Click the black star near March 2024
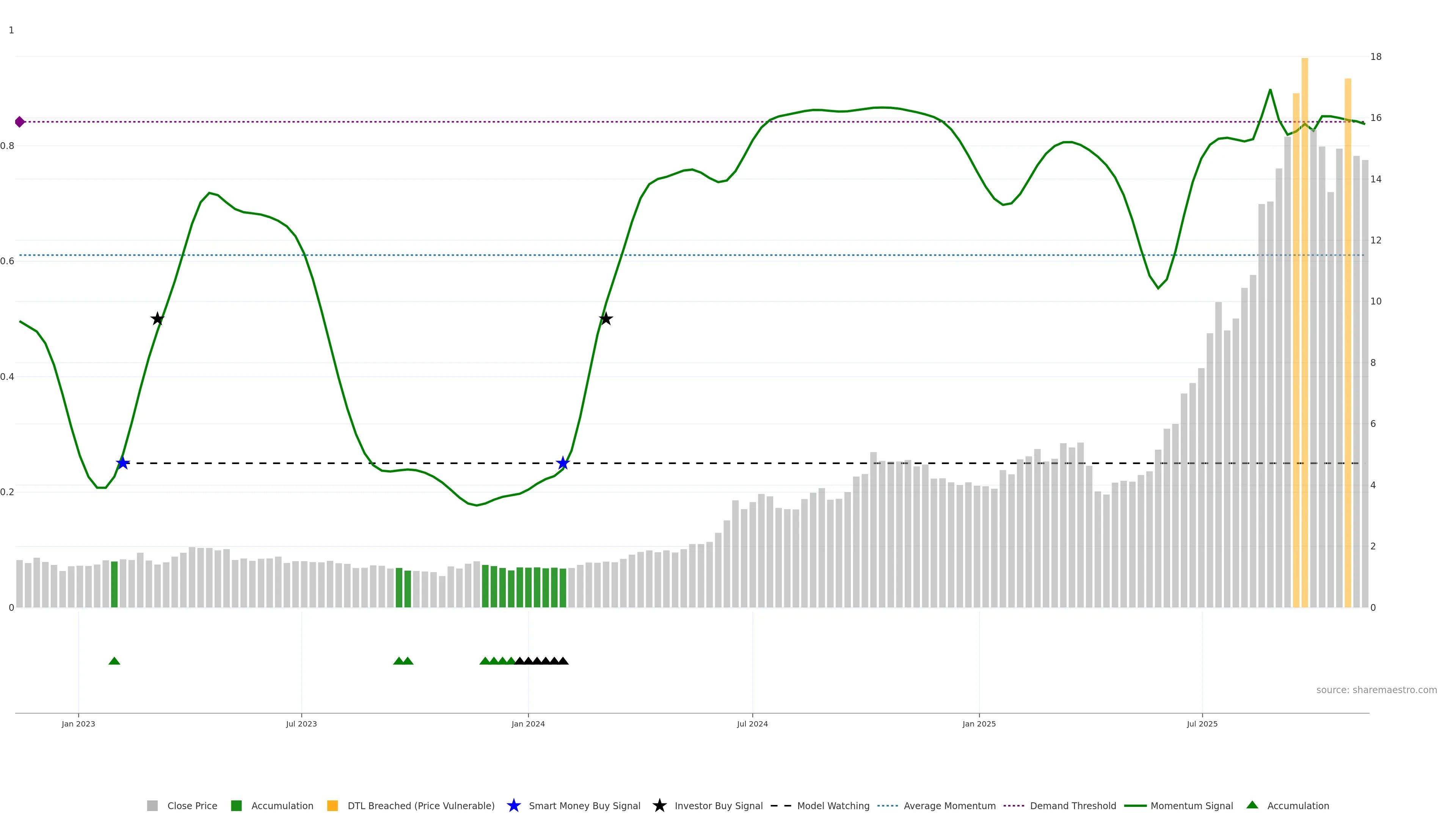 click(606, 319)
